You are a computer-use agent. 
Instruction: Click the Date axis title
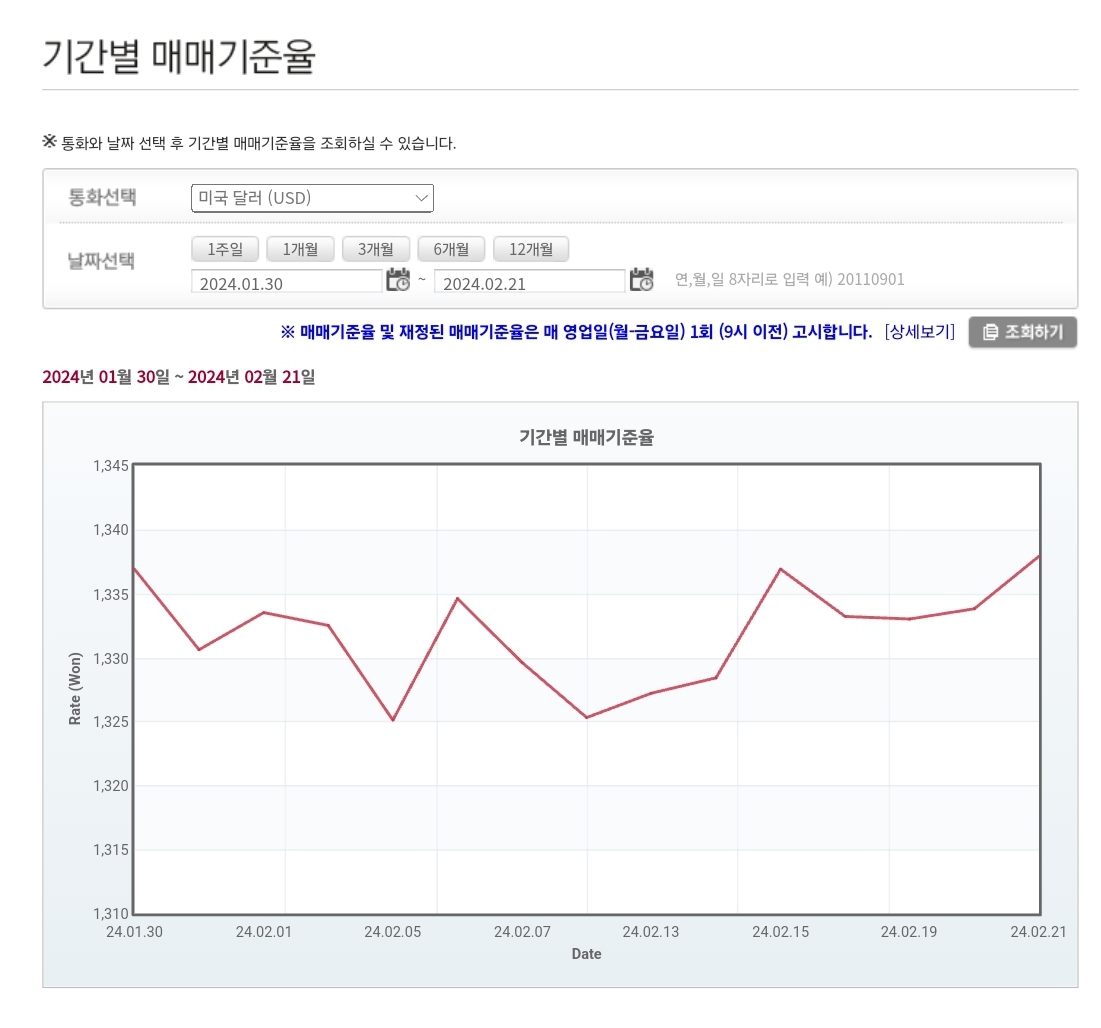pos(586,954)
